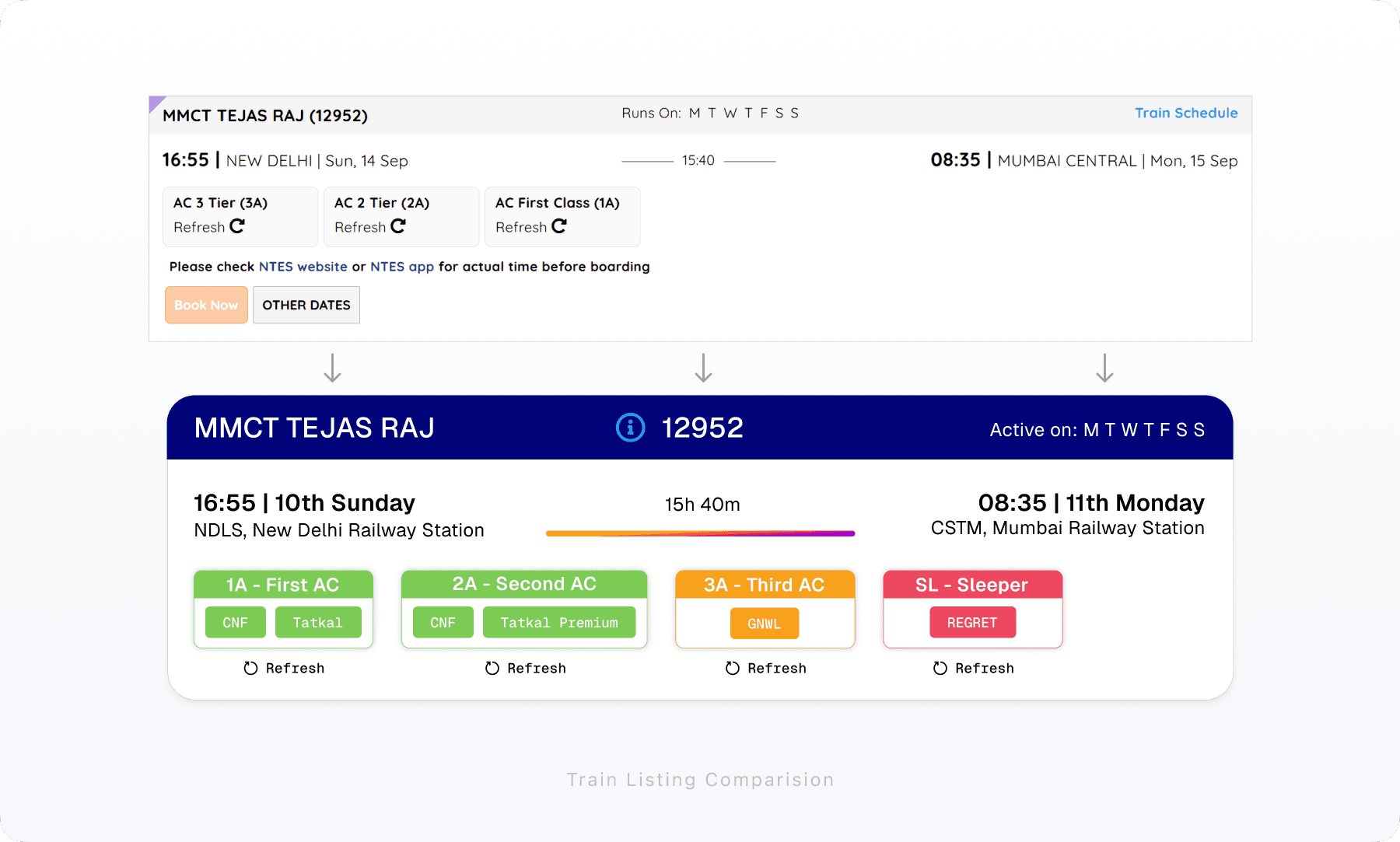This screenshot has height=842, width=1400.
Task: Refresh availability under 2A - Second AC card
Action: click(525, 669)
